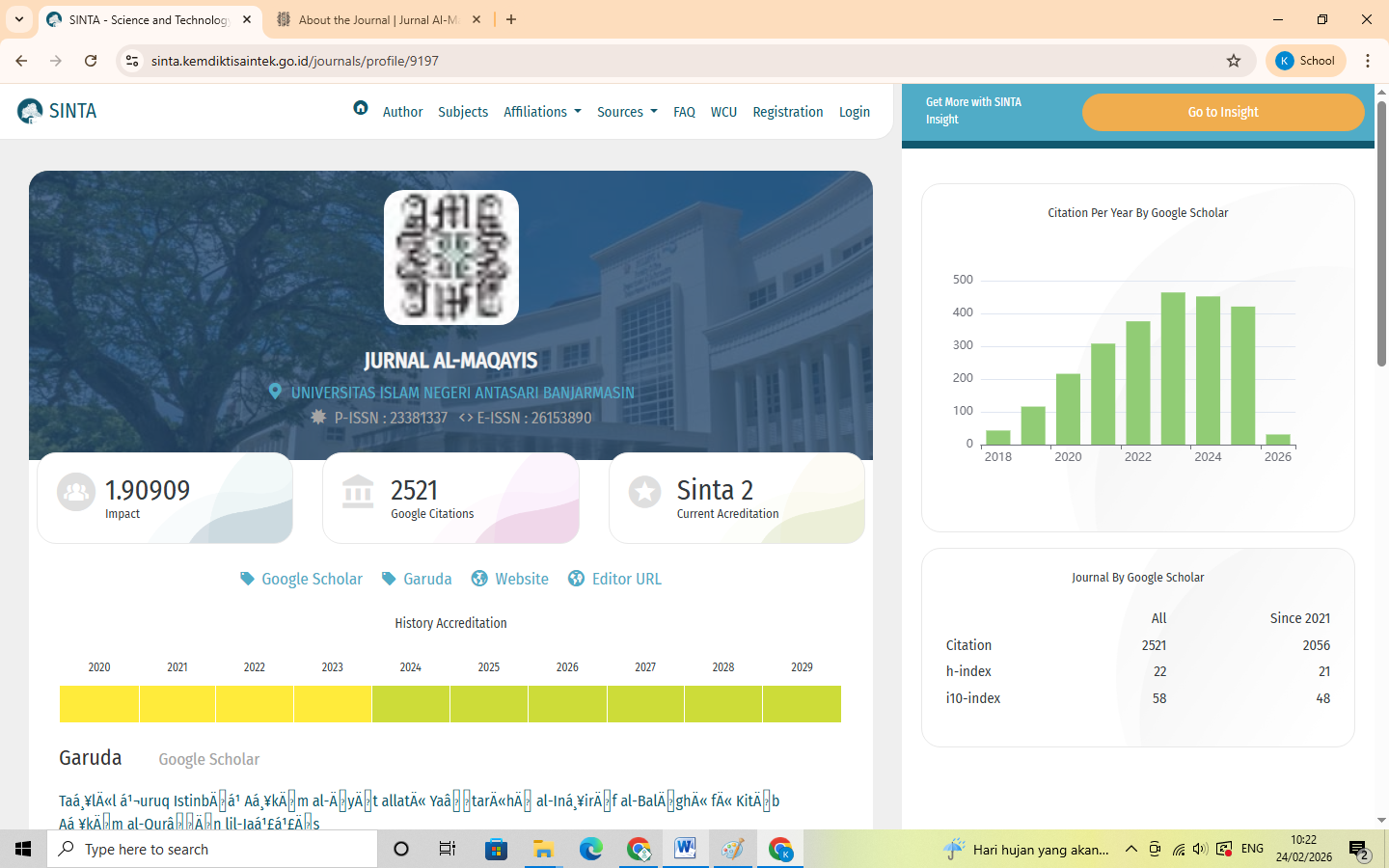Screen dimensions: 1389x868
Task: Click the yellow 2020 accreditation bar
Action: point(99,704)
